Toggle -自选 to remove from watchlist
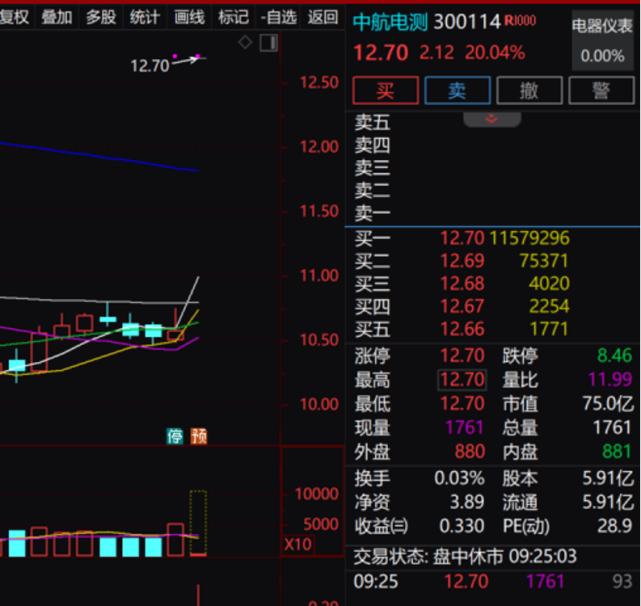641x606 pixels. [278, 16]
